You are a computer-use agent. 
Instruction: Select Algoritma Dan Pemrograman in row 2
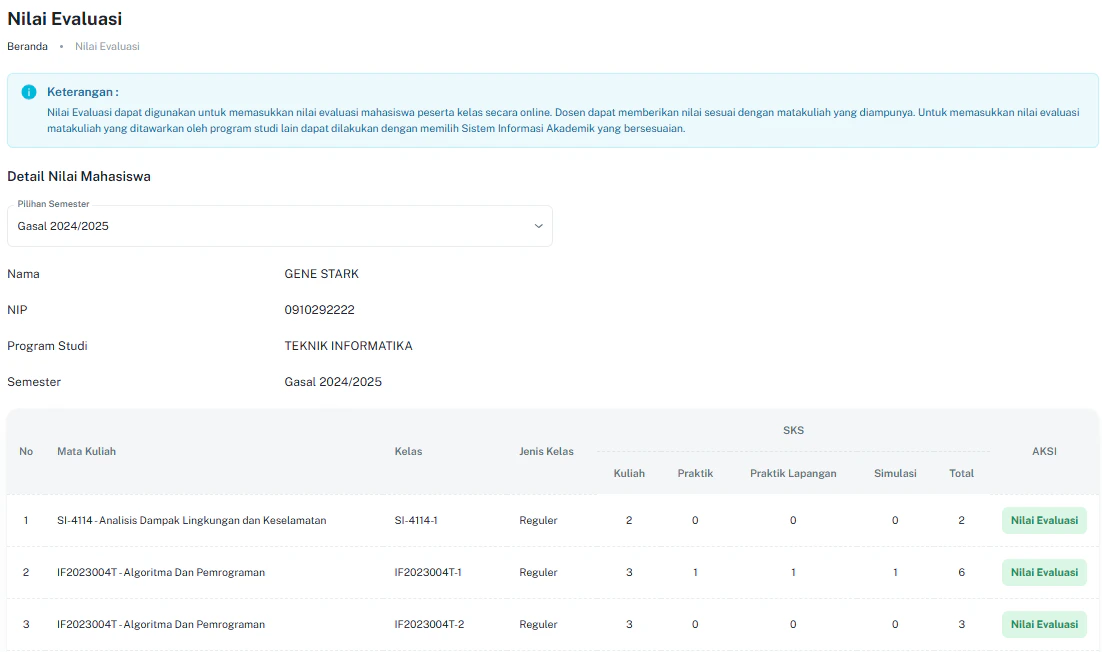pos(161,573)
